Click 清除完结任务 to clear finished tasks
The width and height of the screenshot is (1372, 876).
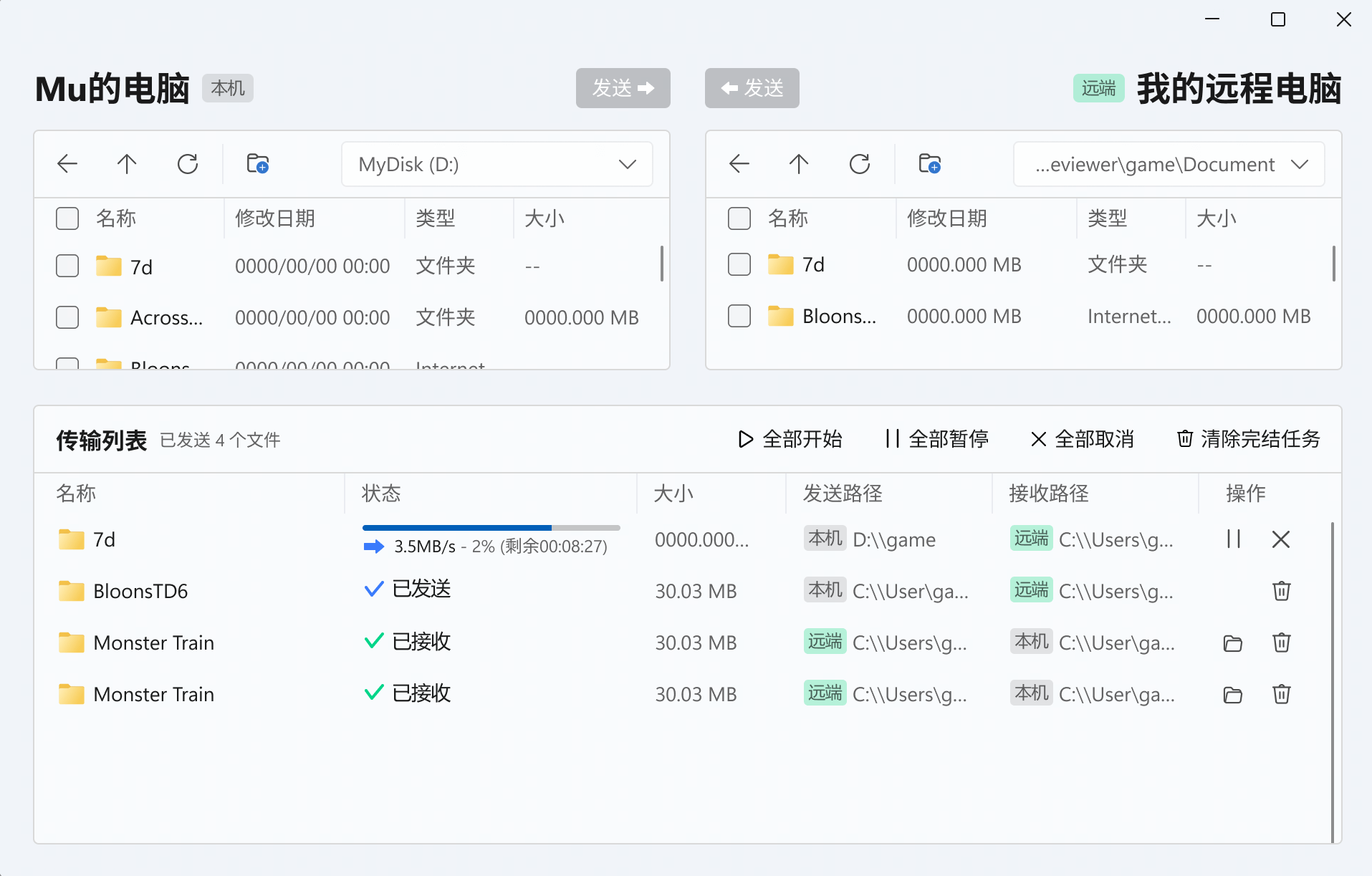(x=1248, y=439)
